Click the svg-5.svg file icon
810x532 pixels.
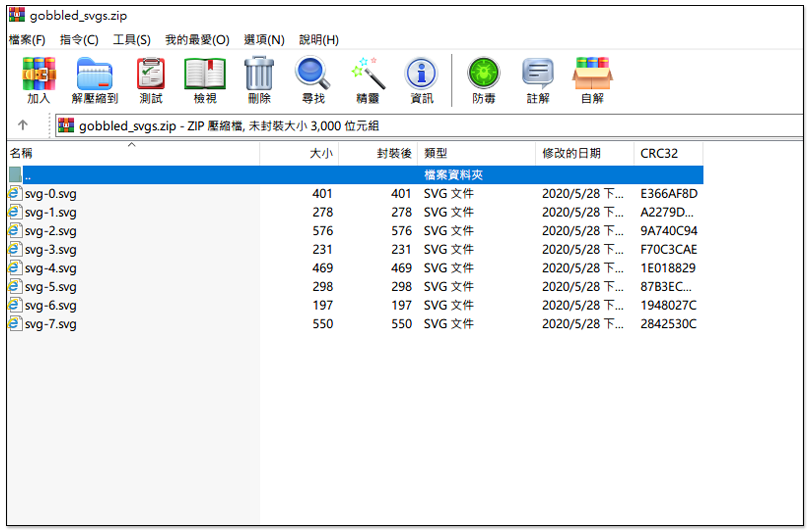(x=15, y=287)
